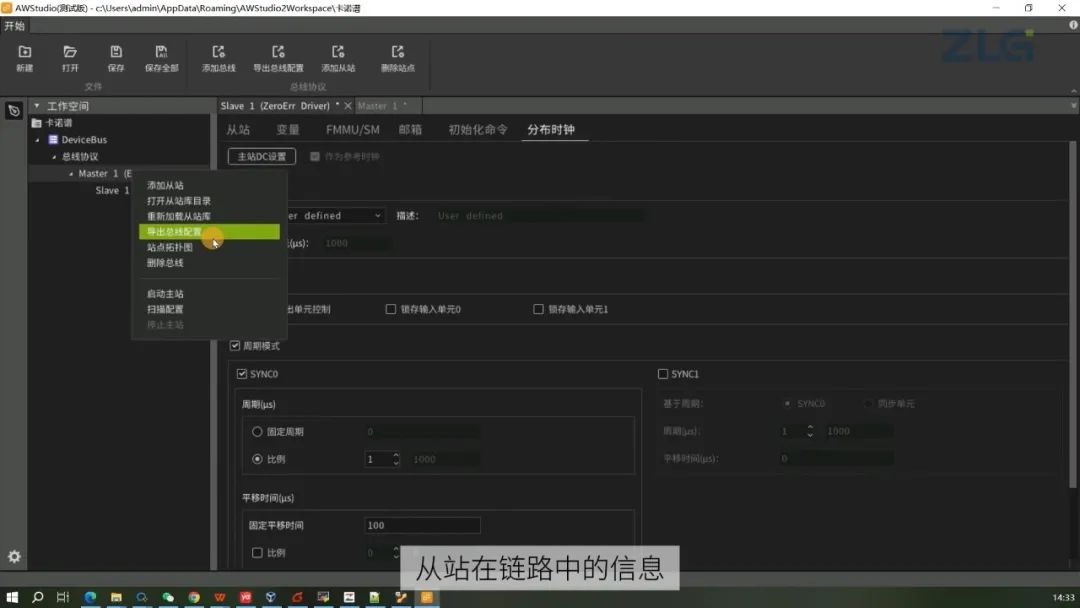Screen dimensions: 1080x608
Task: Switch to the 变量 tab
Action: pyautogui.click(x=288, y=129)
